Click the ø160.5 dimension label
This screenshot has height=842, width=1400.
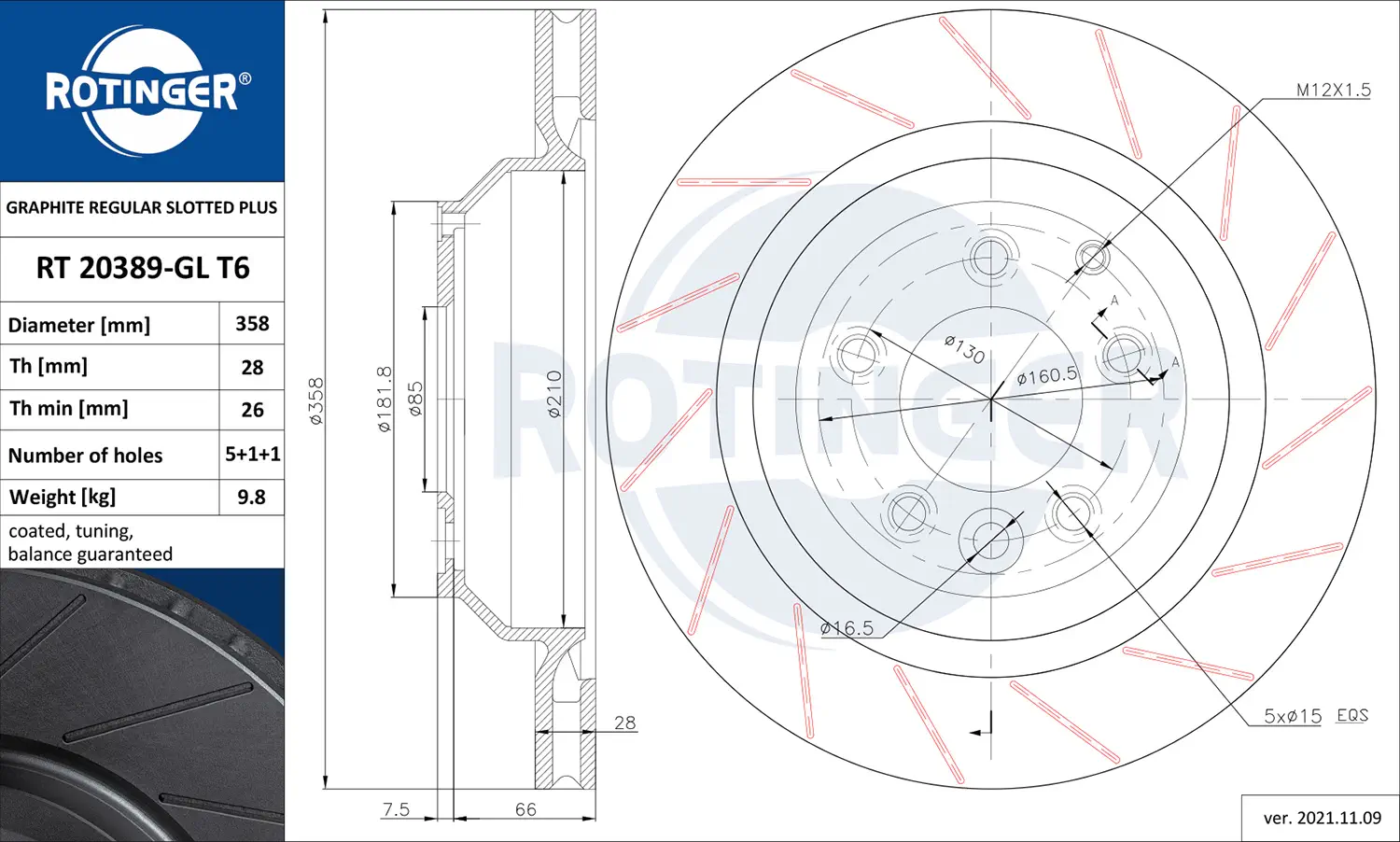(x=1046, y=376)
